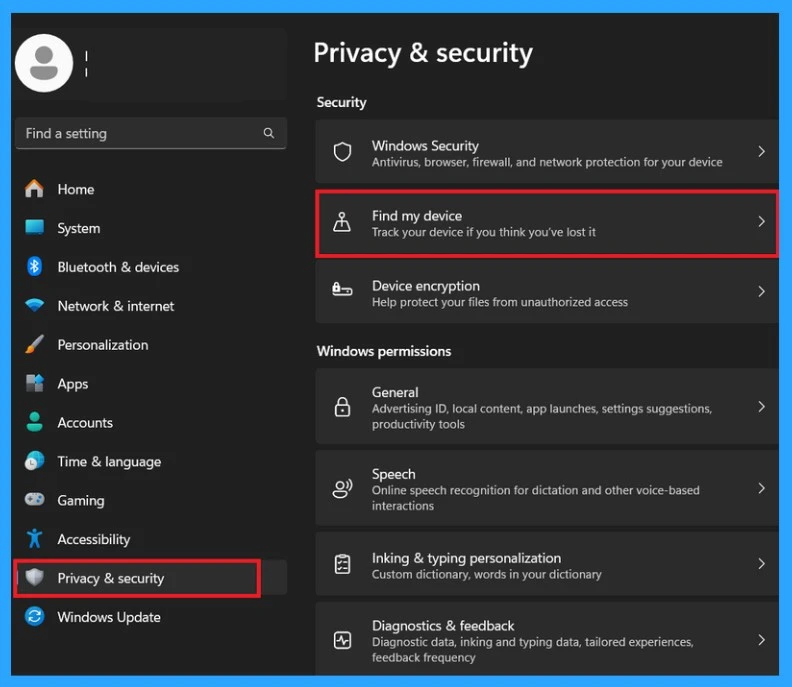Select Accessibility label in sidebar
The height and width of the screenshot is (687, 792).
click(x=93, y=539)
